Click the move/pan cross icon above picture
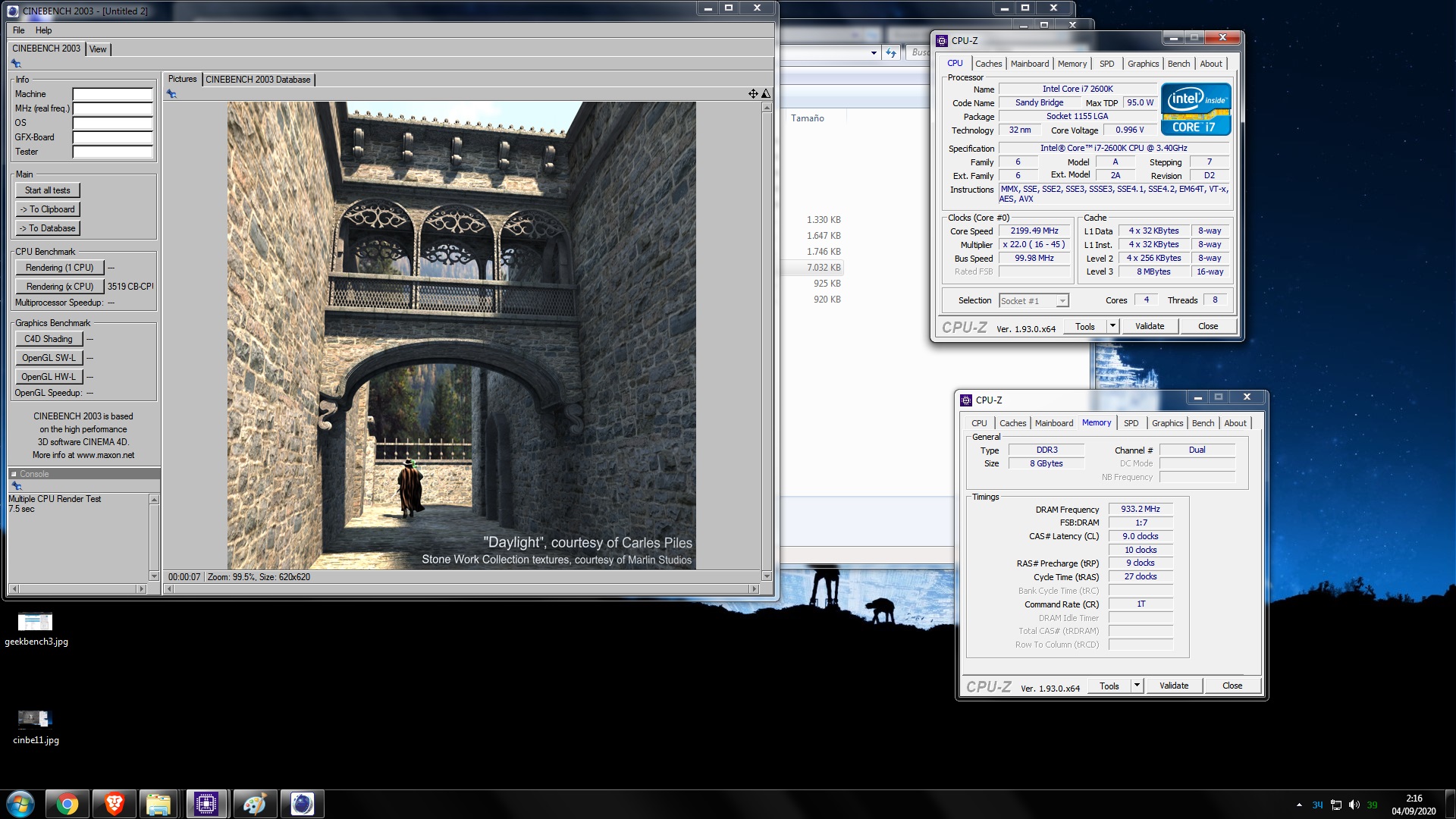The height and width of the screenshot is (819, 1456). coord(753,94)
